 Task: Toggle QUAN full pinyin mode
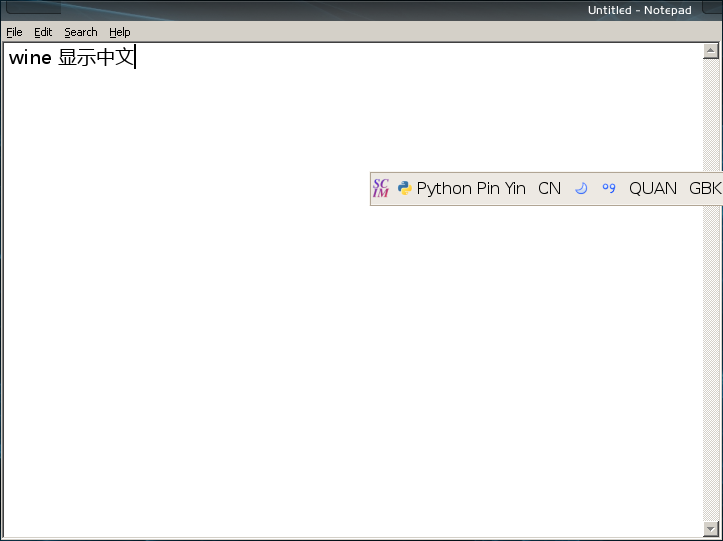pos(652,188)
